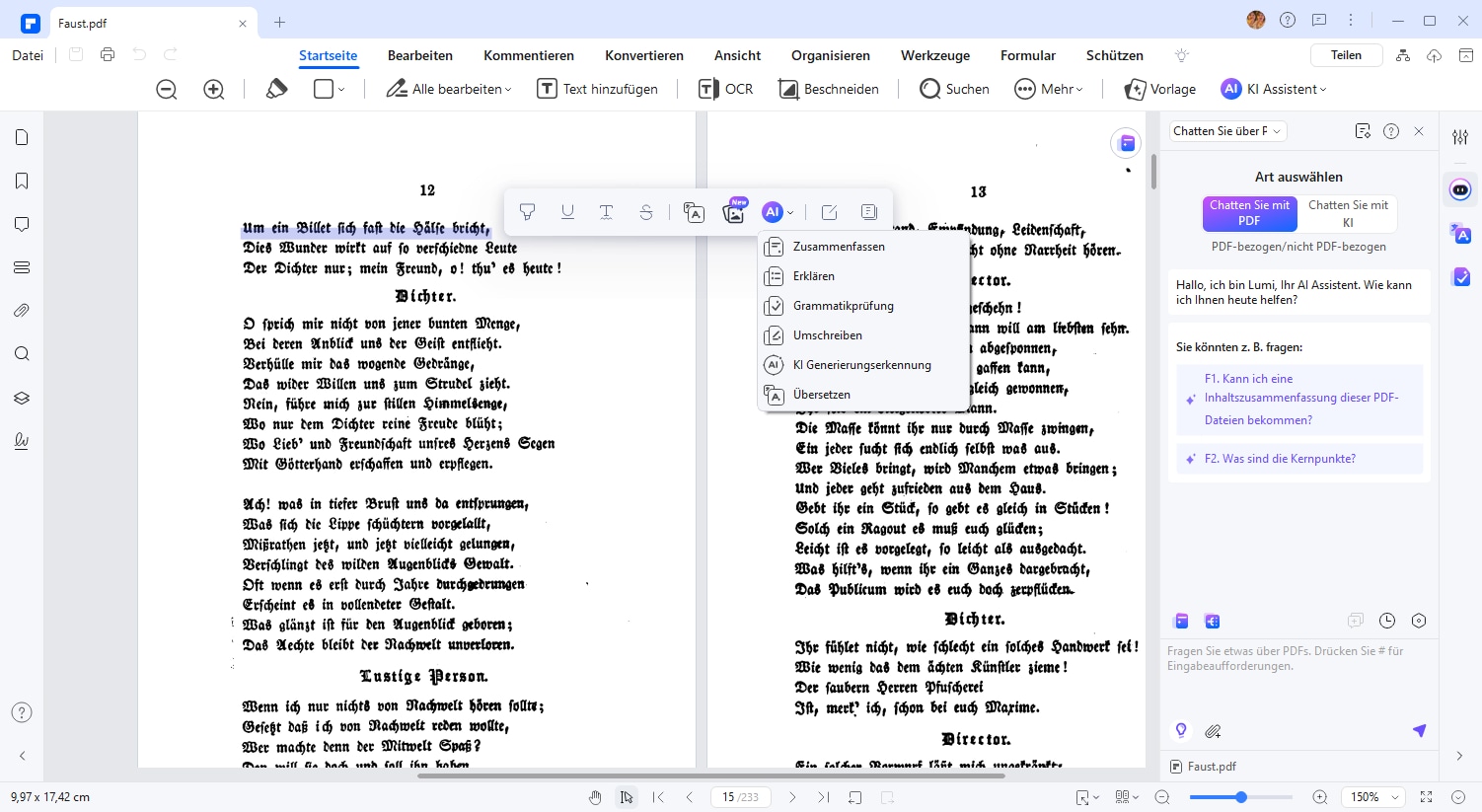Select Chatten Sie mit PDF mode
This screenshot has height=812, width=1482.
click(1249, 213)
